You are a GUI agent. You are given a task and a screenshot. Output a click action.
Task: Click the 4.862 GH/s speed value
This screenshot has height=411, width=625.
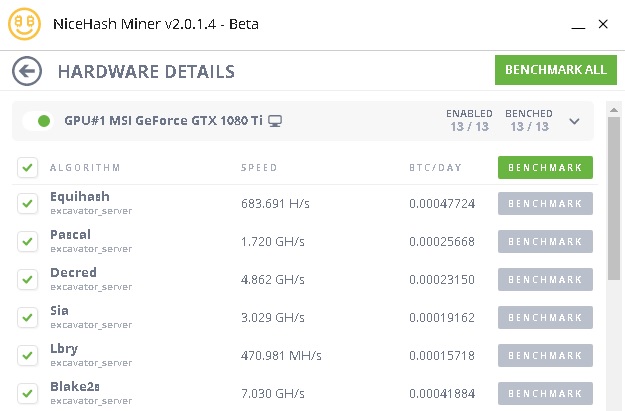[x=273, y=279]
